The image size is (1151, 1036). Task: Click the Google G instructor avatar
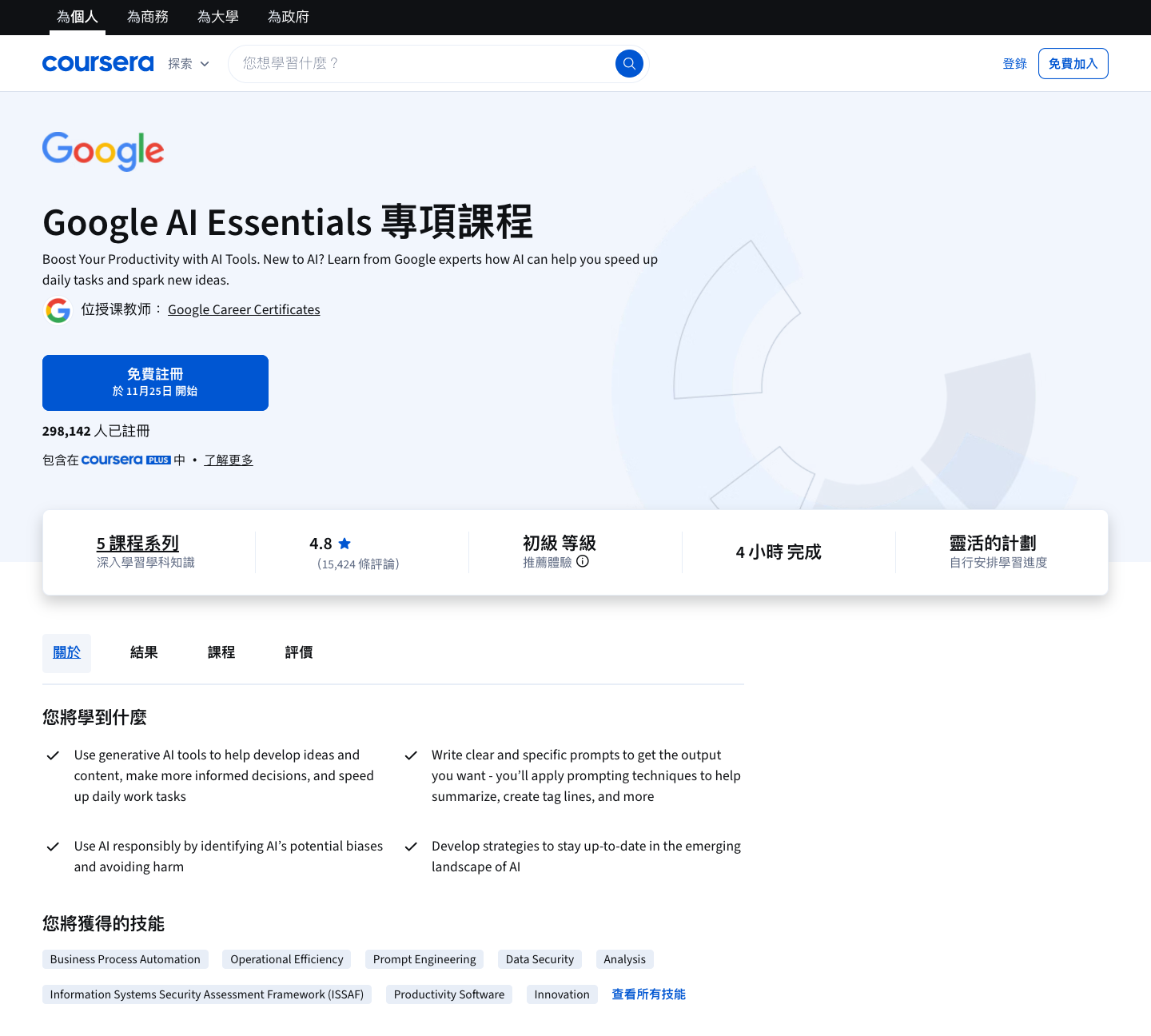tap(58, 310)
